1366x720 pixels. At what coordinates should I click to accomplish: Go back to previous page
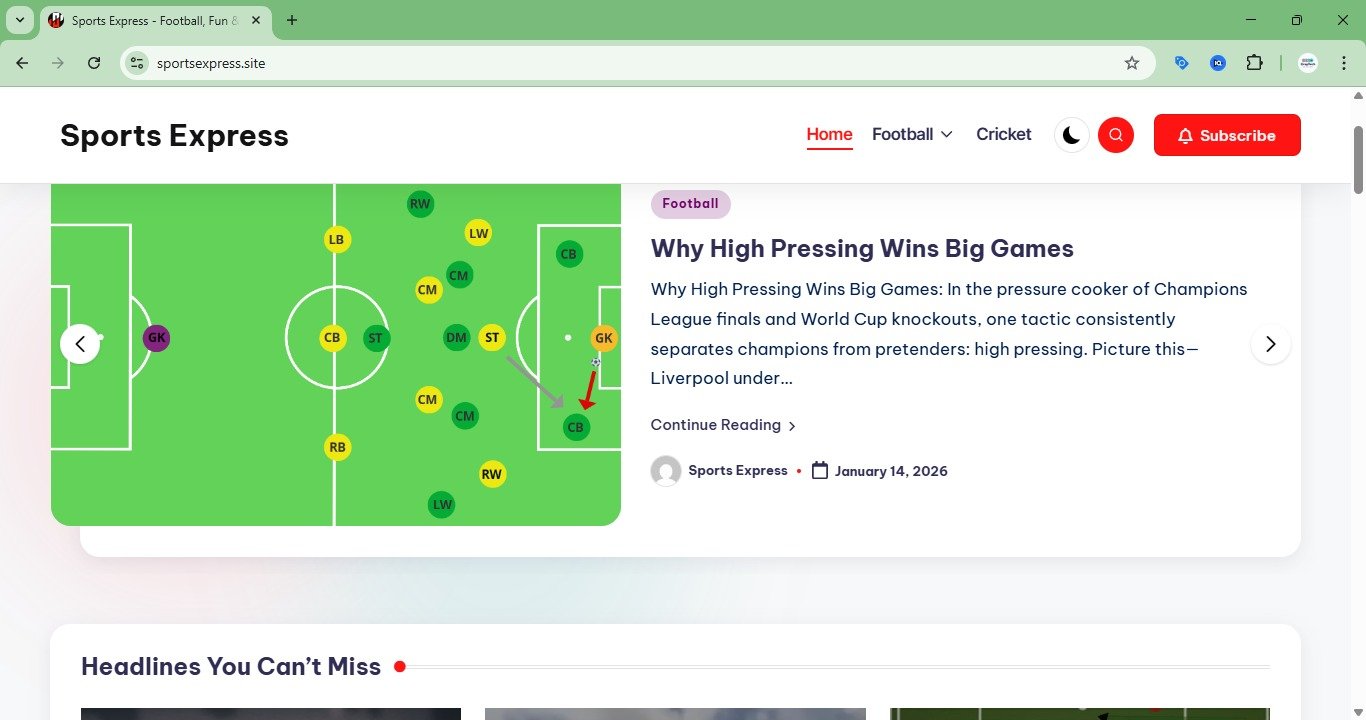[22, 63]
